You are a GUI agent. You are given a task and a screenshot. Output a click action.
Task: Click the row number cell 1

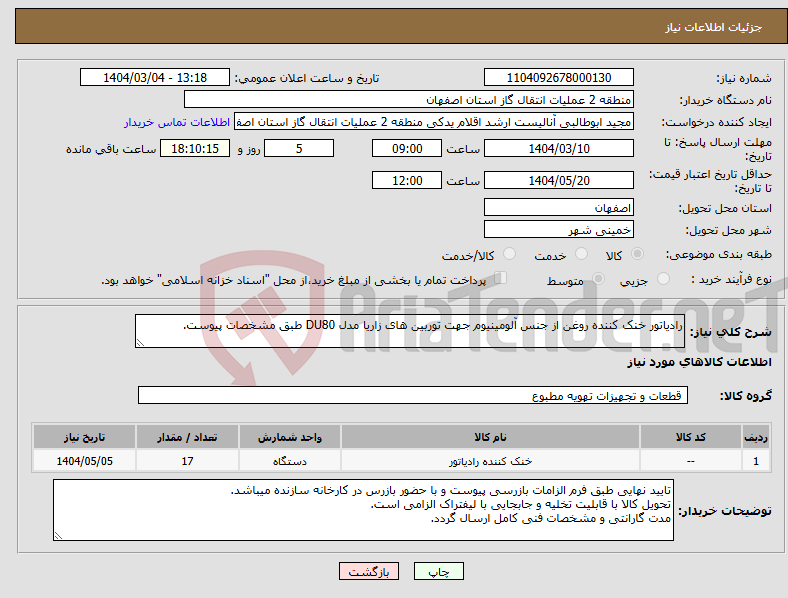pos(756,461)
